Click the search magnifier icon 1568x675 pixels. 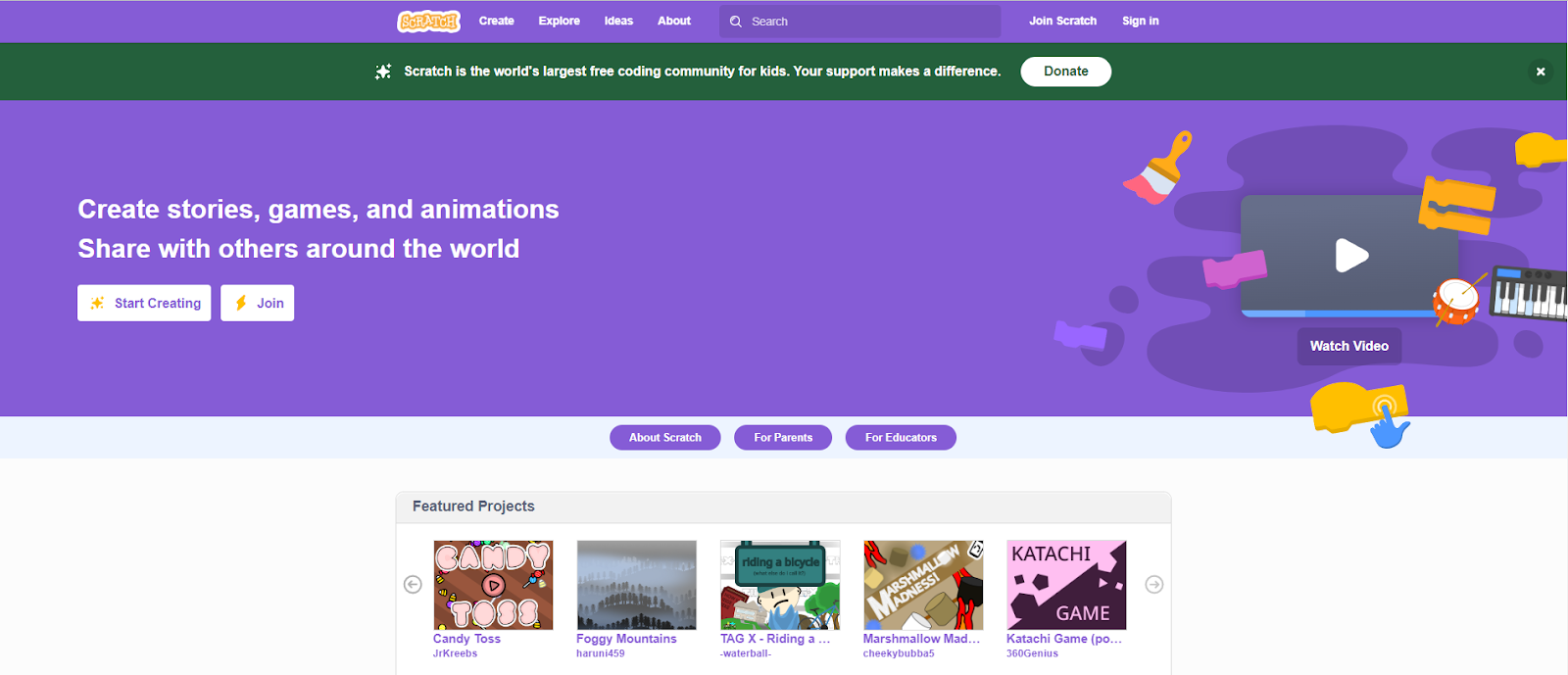tap(736, 22)
